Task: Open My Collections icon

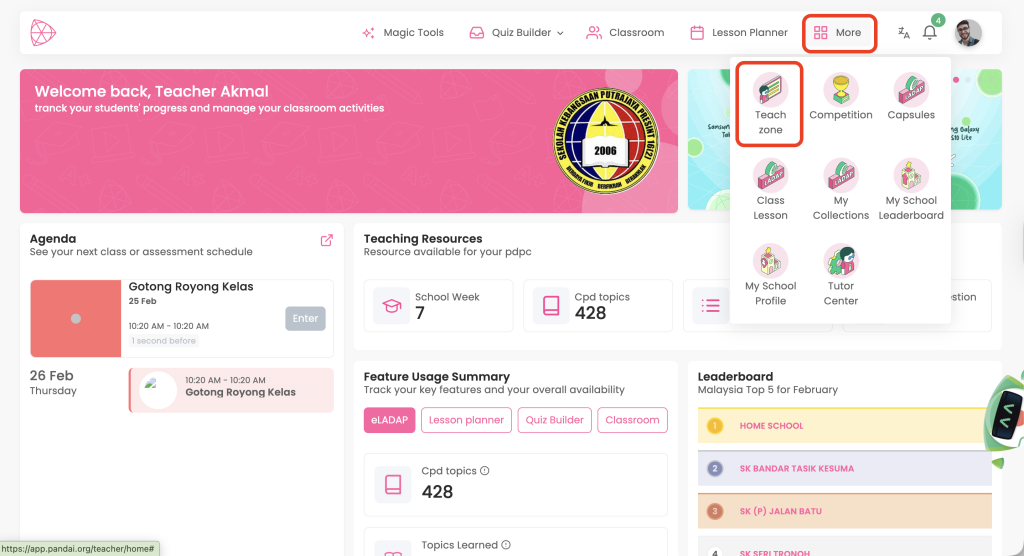Action: tap(840, 176)
